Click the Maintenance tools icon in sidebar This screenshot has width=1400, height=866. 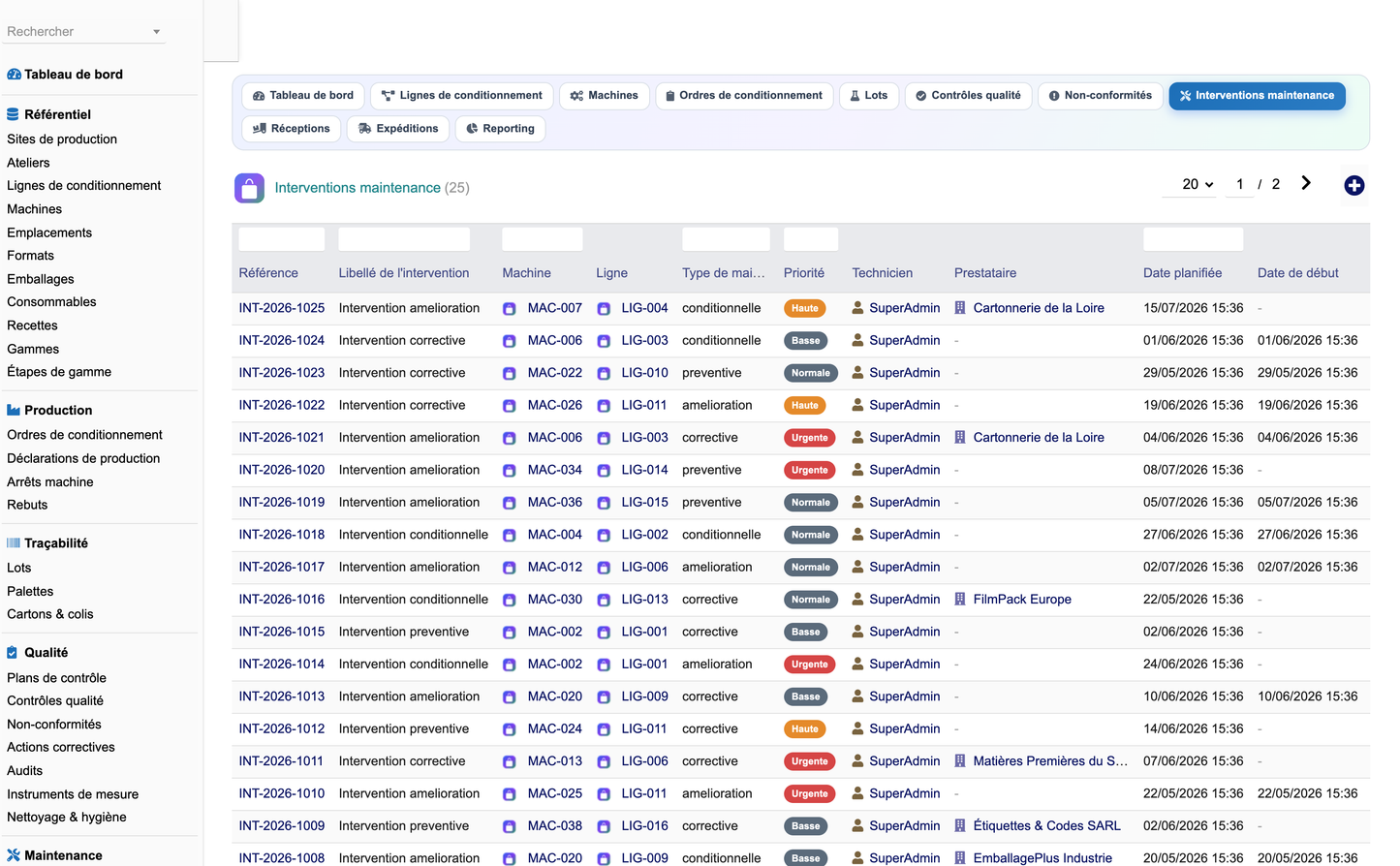click(x=14, y=855)
